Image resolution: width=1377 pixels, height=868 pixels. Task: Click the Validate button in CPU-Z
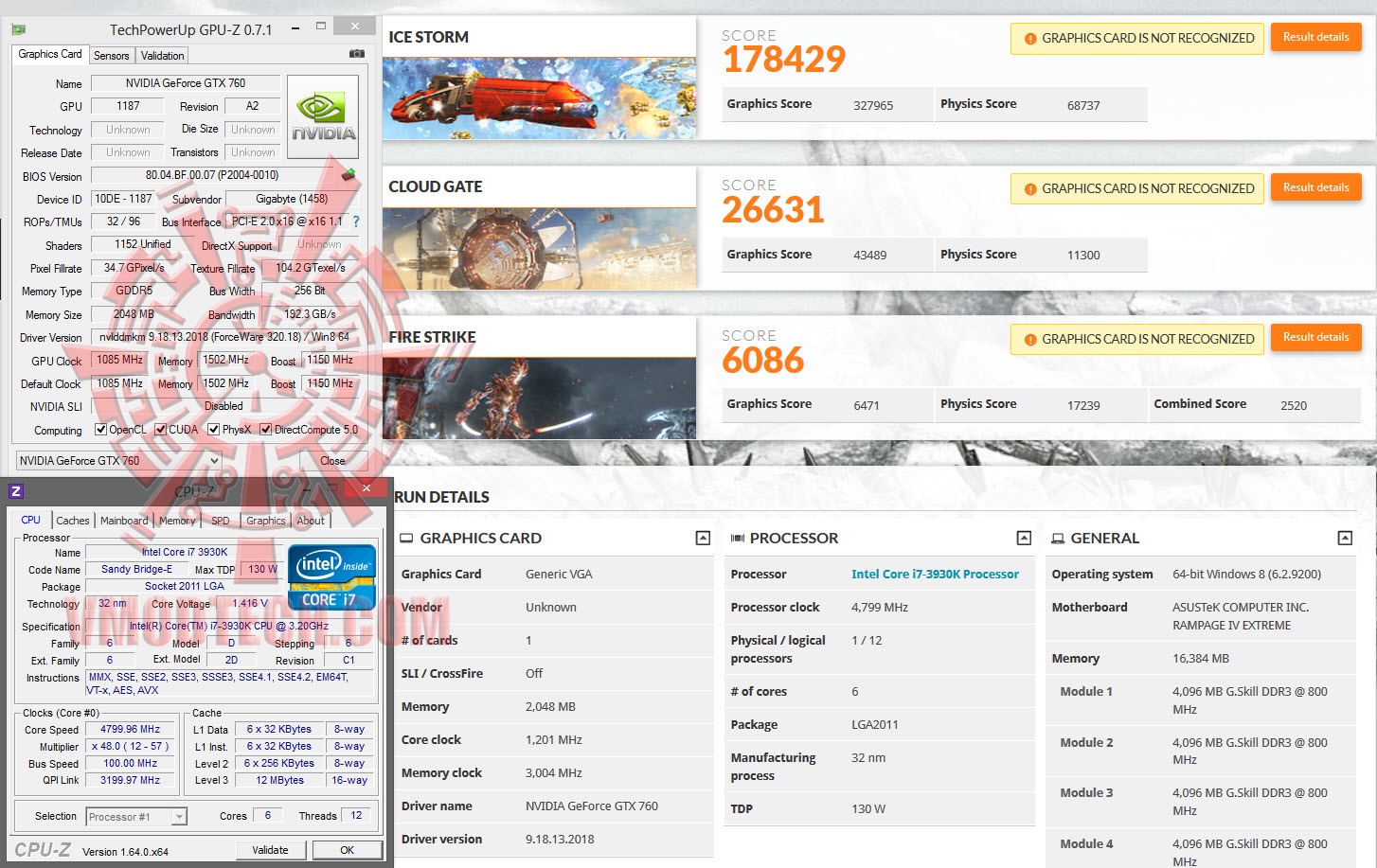270,850
